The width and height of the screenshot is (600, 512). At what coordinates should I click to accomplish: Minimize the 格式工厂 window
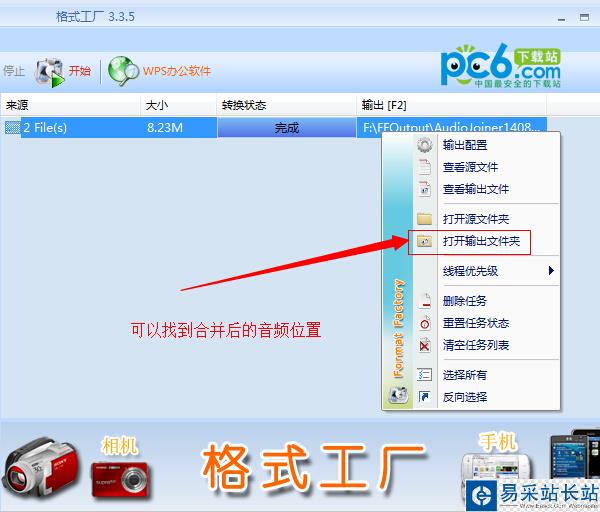coord(561,18)
